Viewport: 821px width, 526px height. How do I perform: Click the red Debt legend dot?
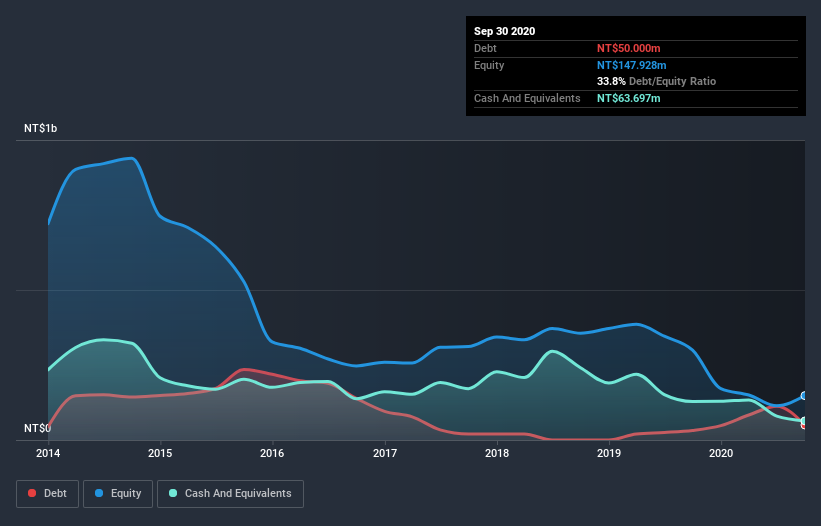tap(32, 493)
